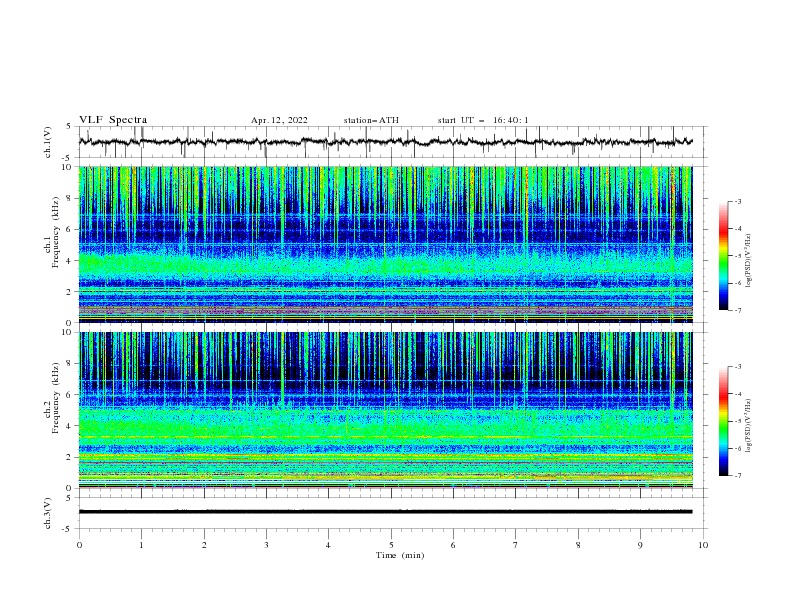792x612 pixels.
Task: Click the ch.1 color bar "log(PSD)(V²/Hz)" label
Action: point(749,261)
